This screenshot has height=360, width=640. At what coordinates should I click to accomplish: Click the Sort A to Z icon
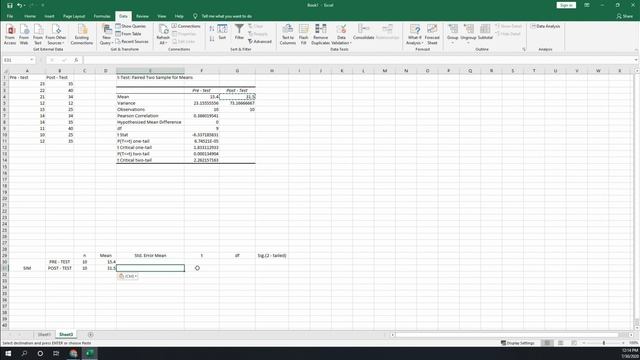coord(212,29)
